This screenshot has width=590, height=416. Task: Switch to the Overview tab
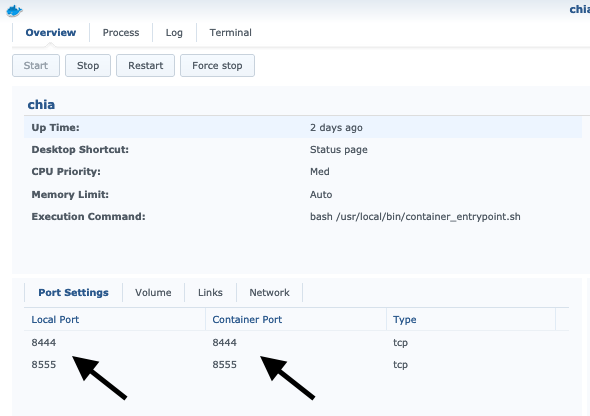tap(51, 33)
